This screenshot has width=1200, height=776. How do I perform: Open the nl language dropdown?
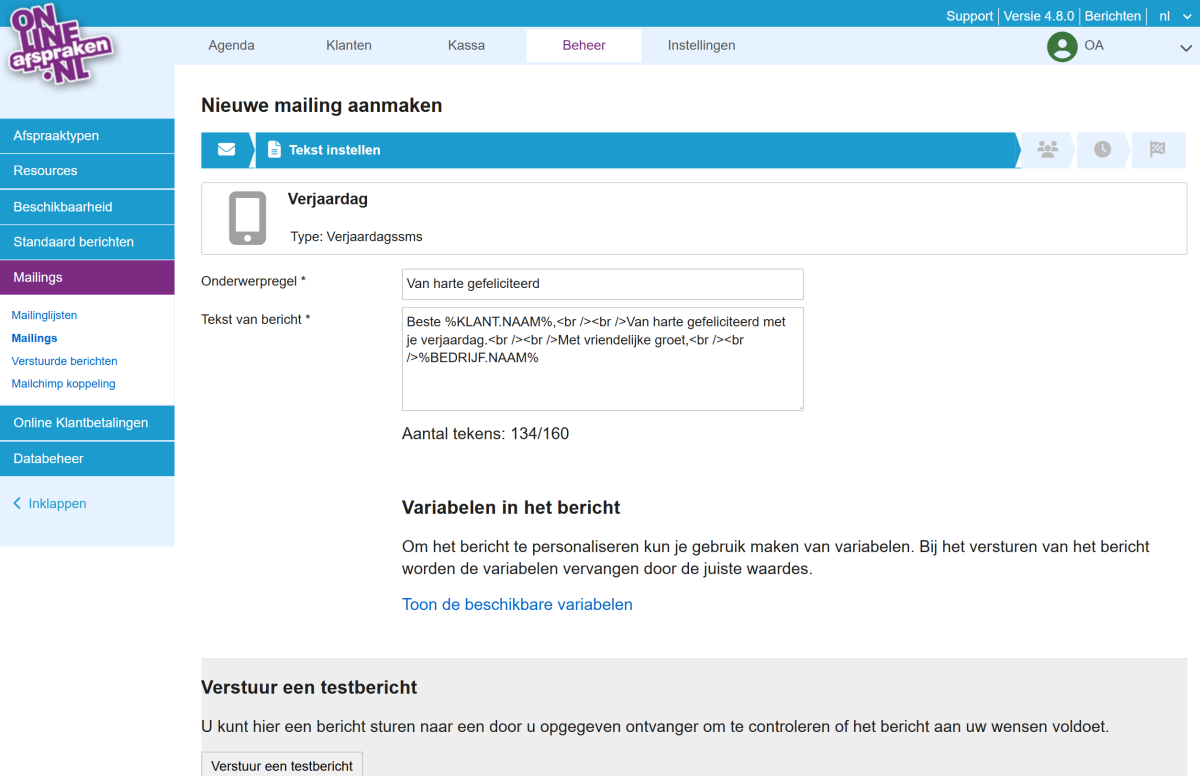[x=1173, y=16]
